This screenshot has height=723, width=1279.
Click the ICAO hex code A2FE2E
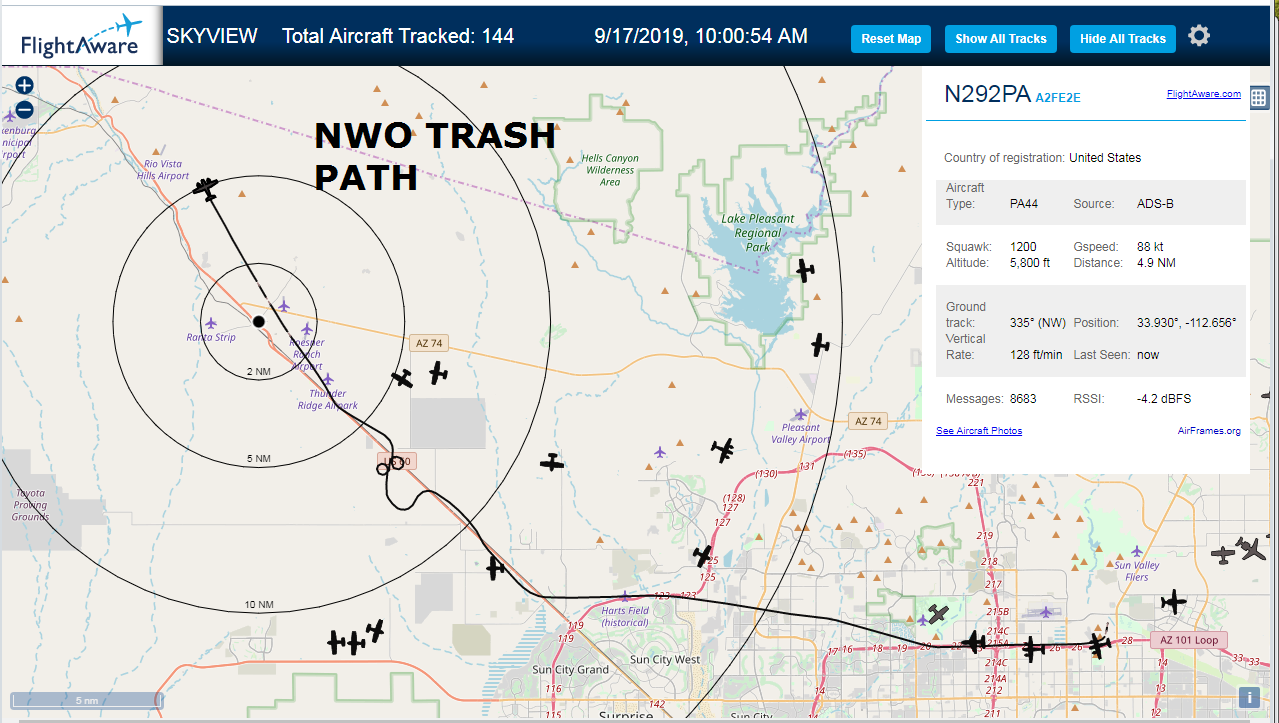[1057, 98]
